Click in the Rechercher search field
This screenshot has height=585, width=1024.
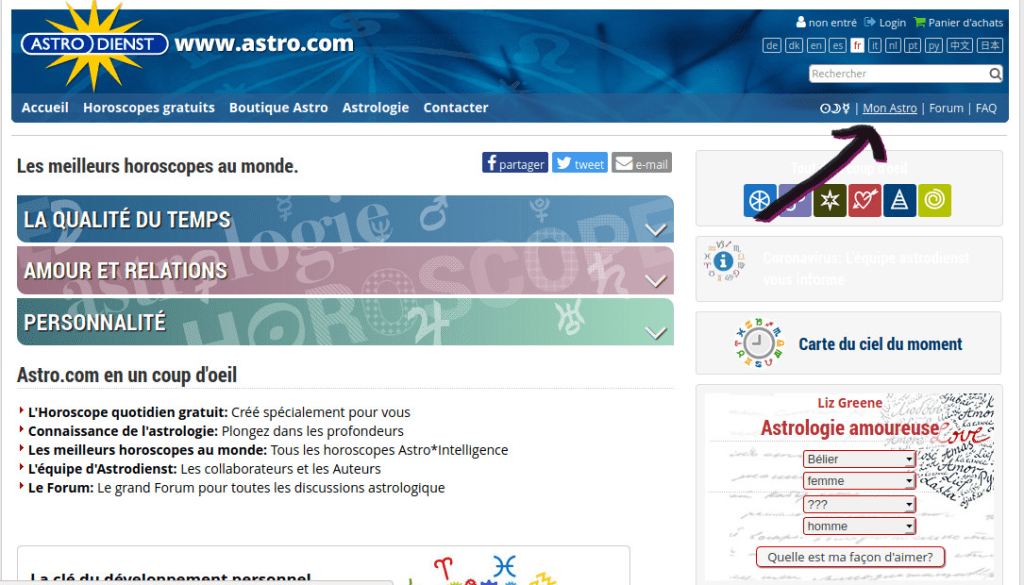[897, 73]
